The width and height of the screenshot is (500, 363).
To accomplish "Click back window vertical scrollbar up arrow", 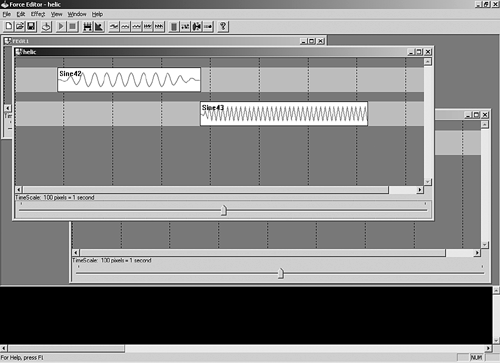I will 485,125.
